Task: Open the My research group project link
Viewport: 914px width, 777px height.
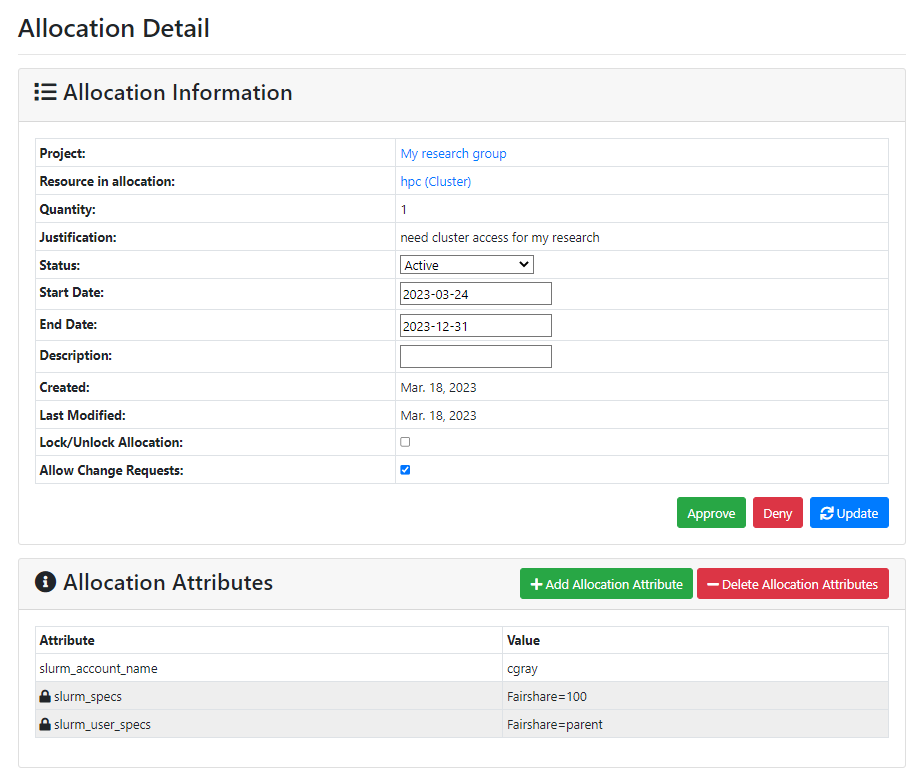Action: 453,153
